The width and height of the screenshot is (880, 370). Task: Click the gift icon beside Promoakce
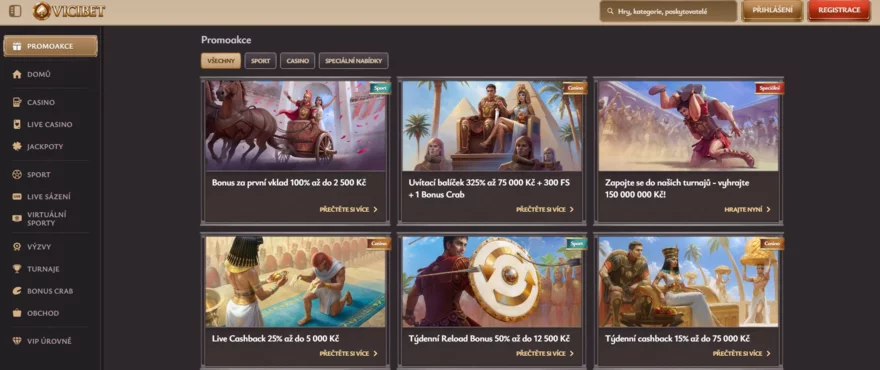pyautogui.click(x=17, y=46)
